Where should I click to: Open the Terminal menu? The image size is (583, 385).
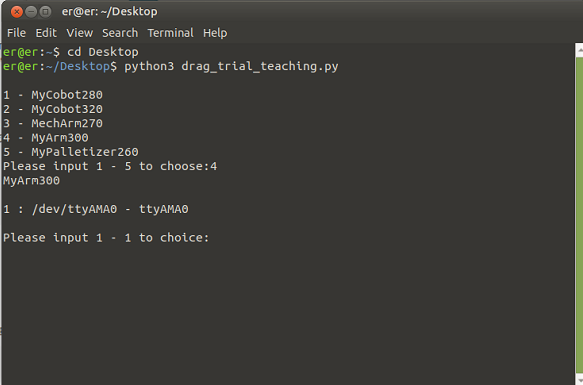pos(171,33)
